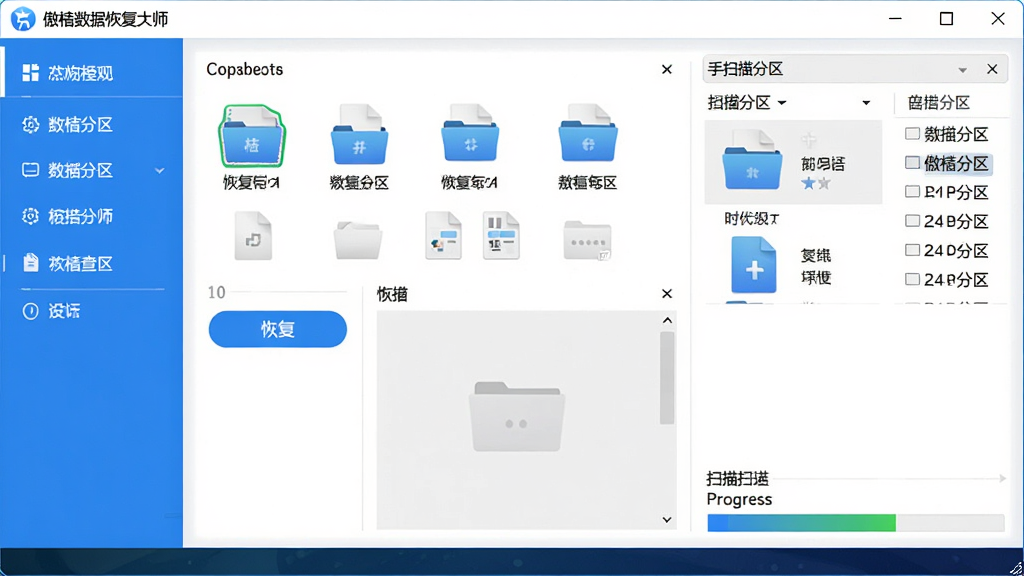Select the empty gray folder icon in the file grid
Viewport: 1024px width, 576px height.
(357, 240)
